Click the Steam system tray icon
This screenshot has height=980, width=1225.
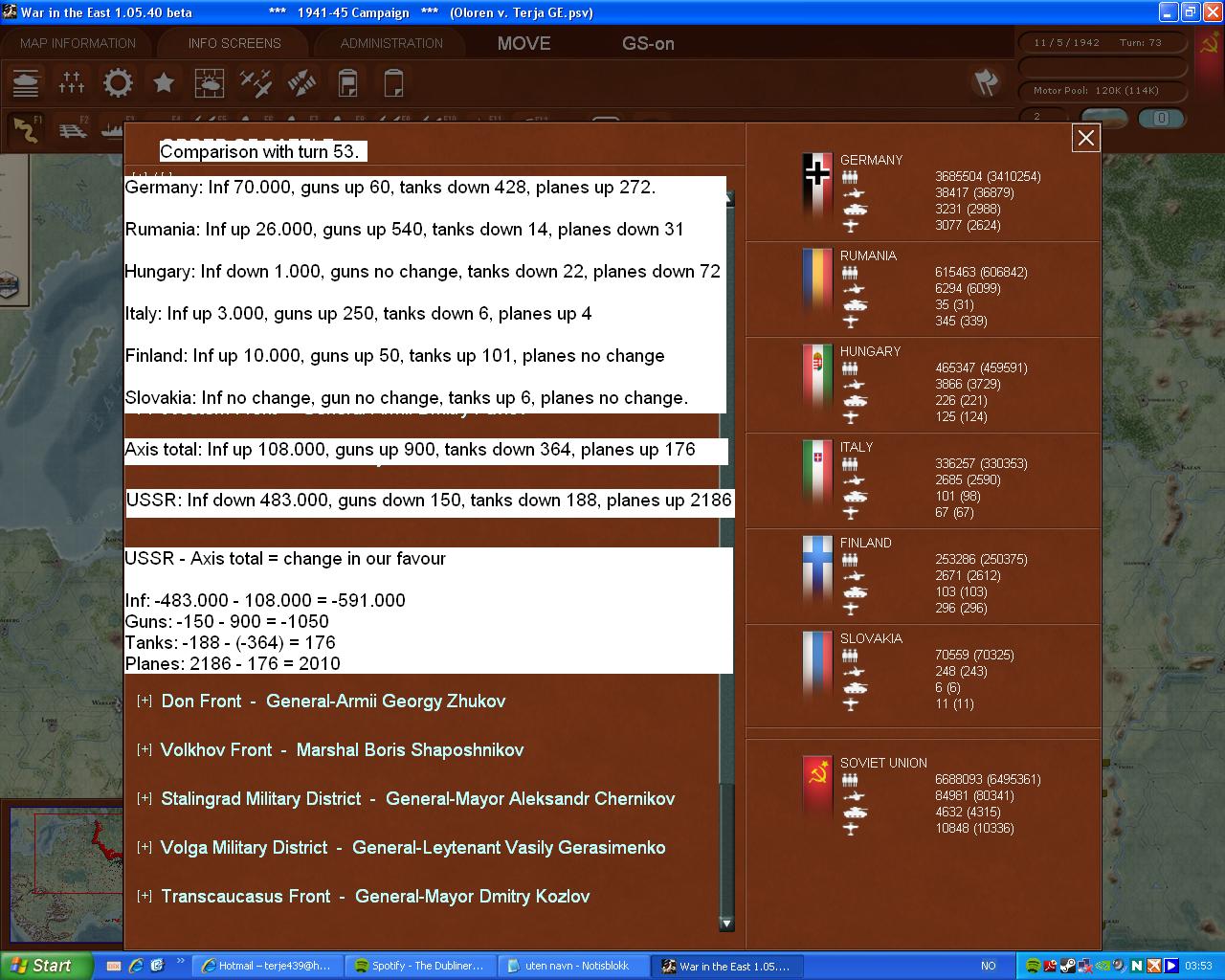point(1067,966)
